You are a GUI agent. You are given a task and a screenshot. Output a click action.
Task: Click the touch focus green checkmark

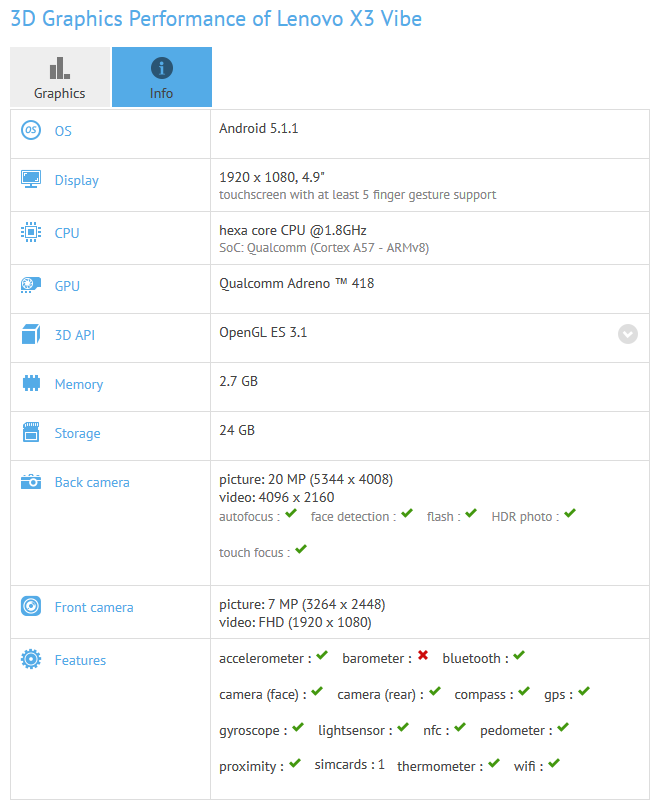[301, 549]
